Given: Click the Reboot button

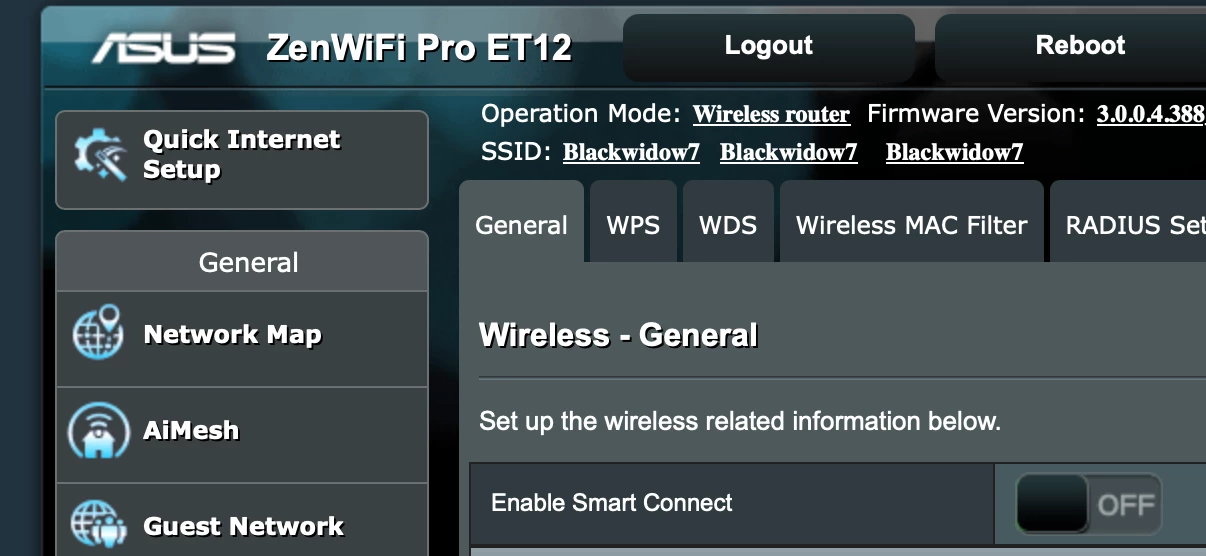Looking at the screenshot, I should [x=1080, y=46].
